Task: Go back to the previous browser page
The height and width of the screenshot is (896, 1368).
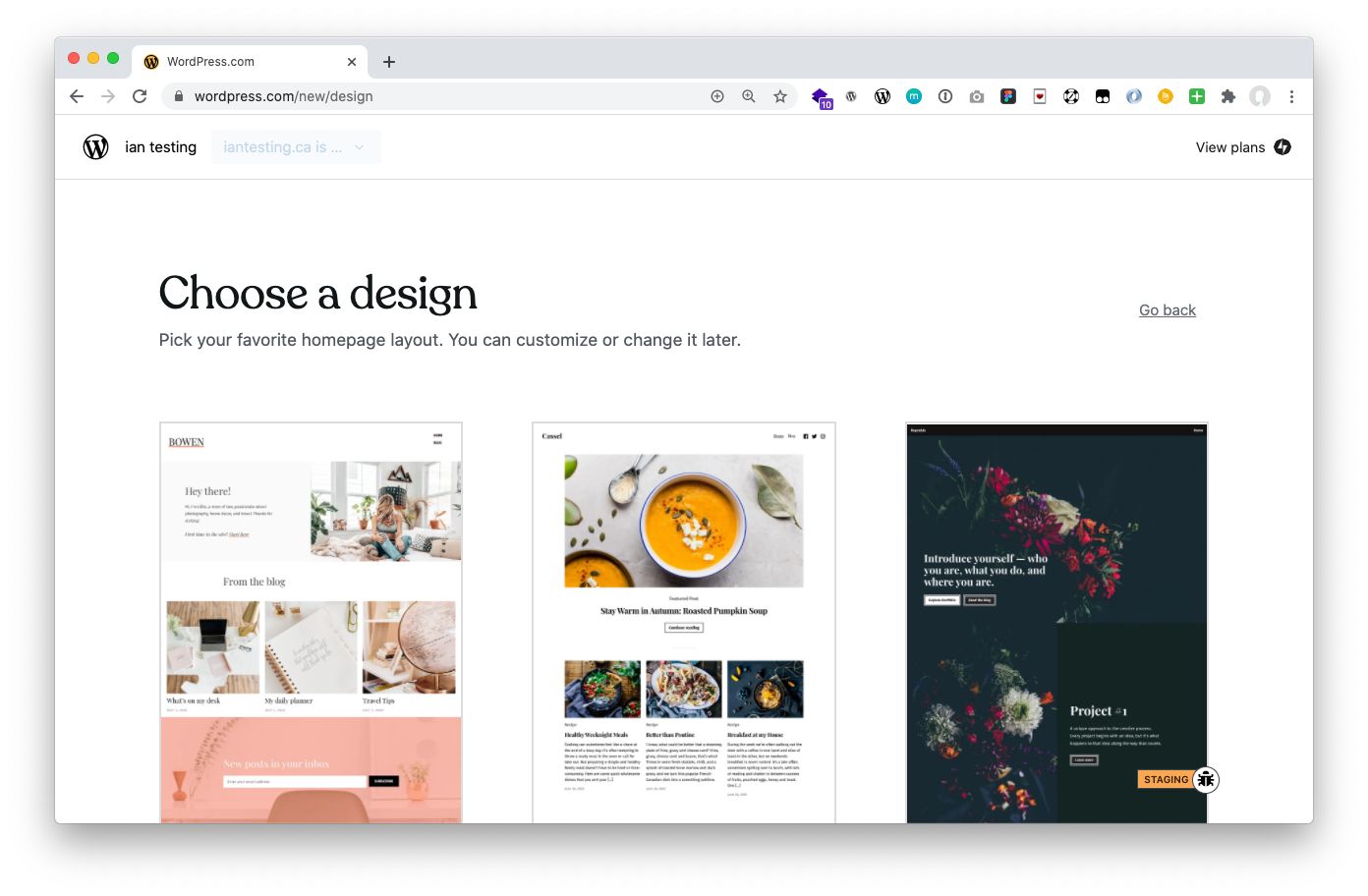Action: click(x=77, y=96)
